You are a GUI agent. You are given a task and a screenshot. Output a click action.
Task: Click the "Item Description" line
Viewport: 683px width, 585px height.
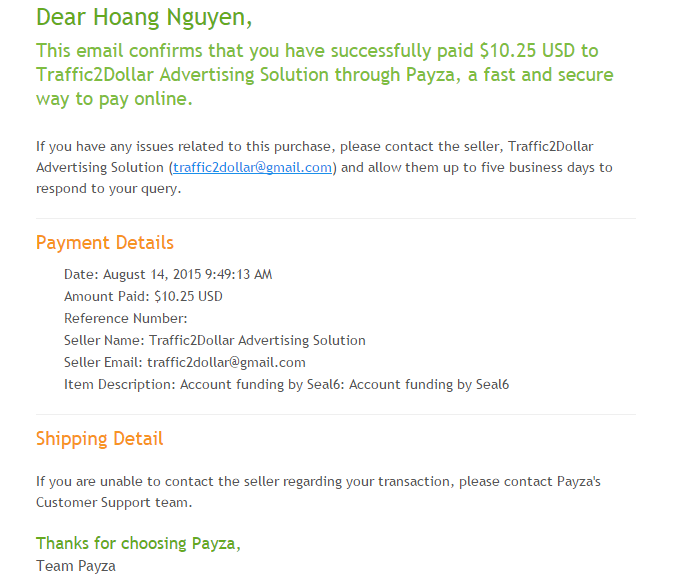coord(286,384)
